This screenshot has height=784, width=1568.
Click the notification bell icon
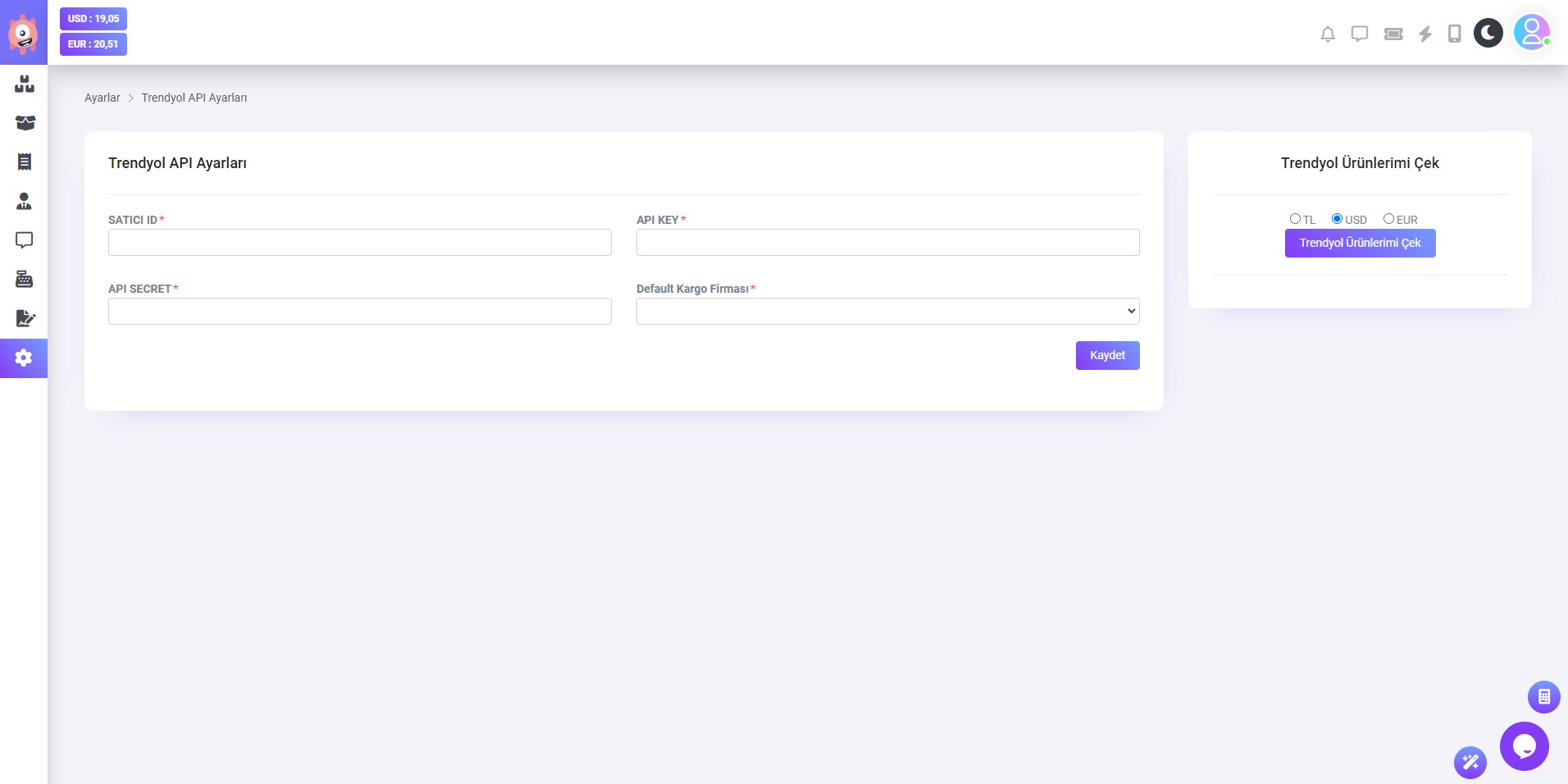point(1327,34)
